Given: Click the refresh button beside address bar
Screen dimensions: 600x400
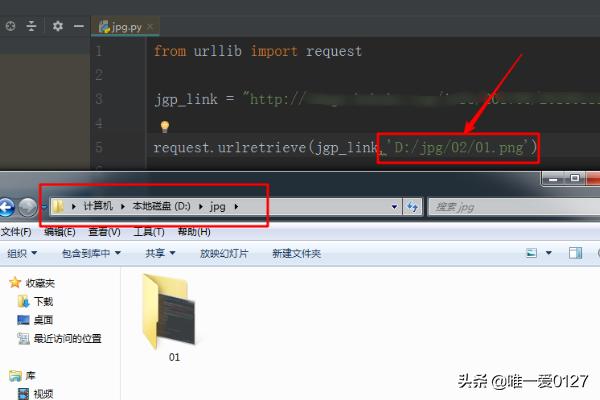Looking at the screenshot, I should 411,207.
